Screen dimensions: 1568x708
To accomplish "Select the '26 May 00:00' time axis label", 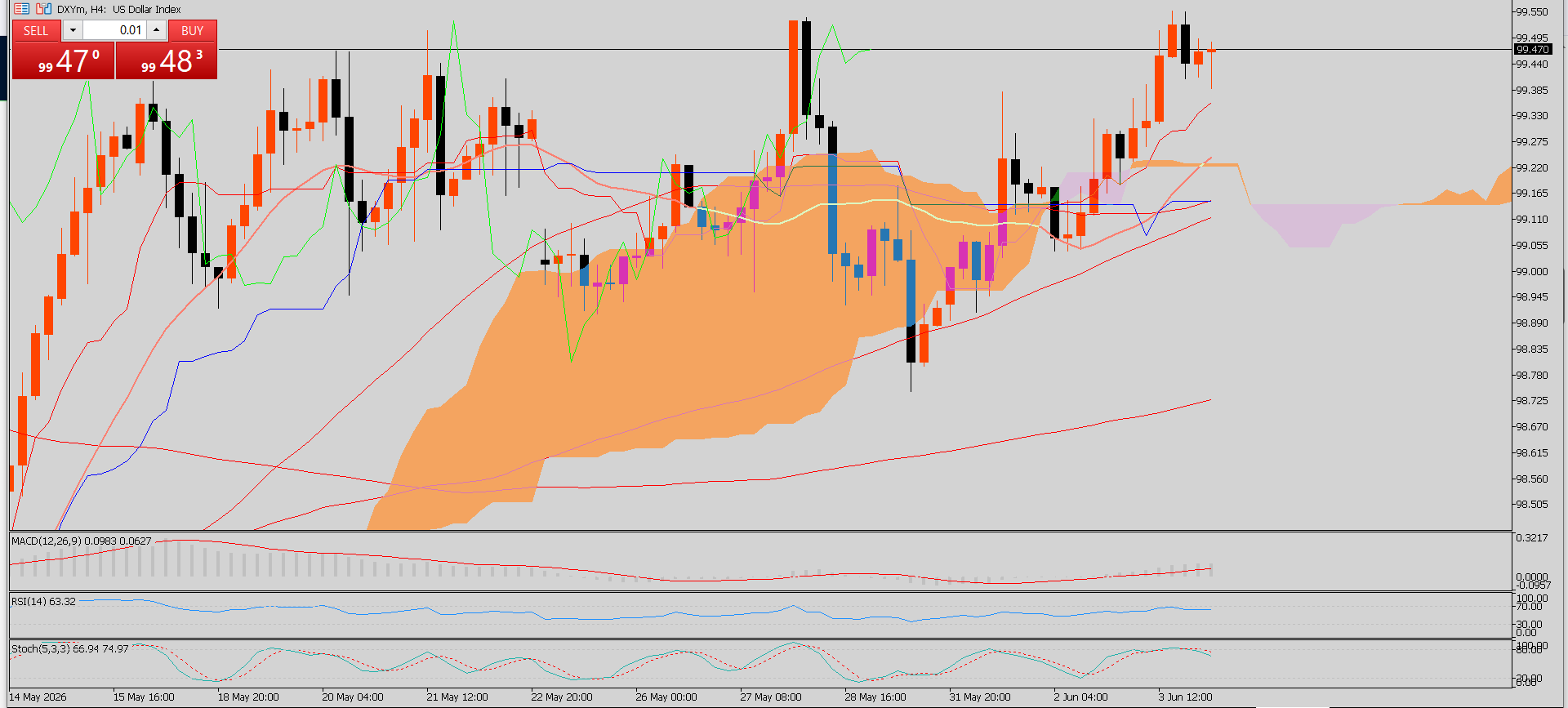I will [x=666, y=697].
